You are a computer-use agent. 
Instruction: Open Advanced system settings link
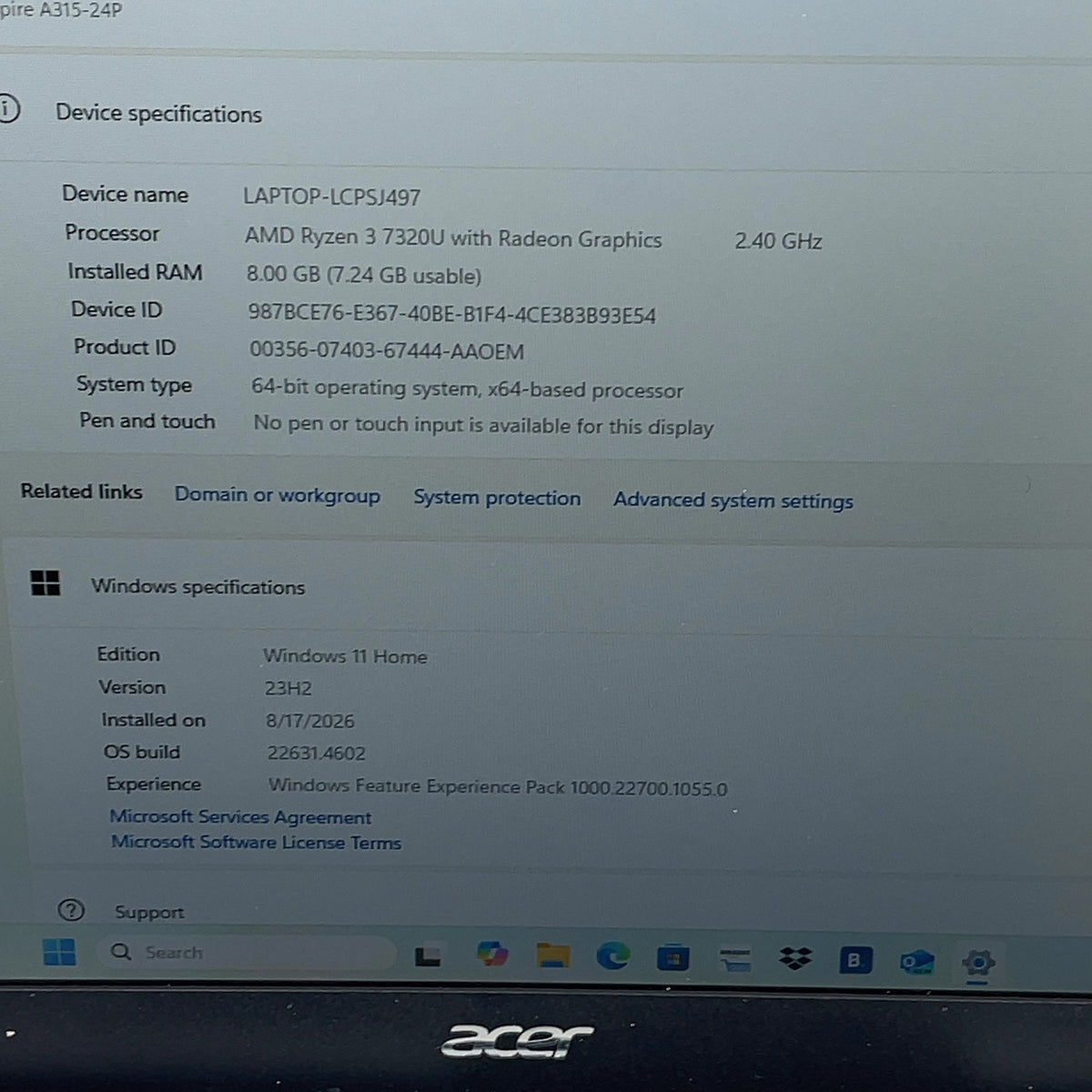[x=733, y=500]
